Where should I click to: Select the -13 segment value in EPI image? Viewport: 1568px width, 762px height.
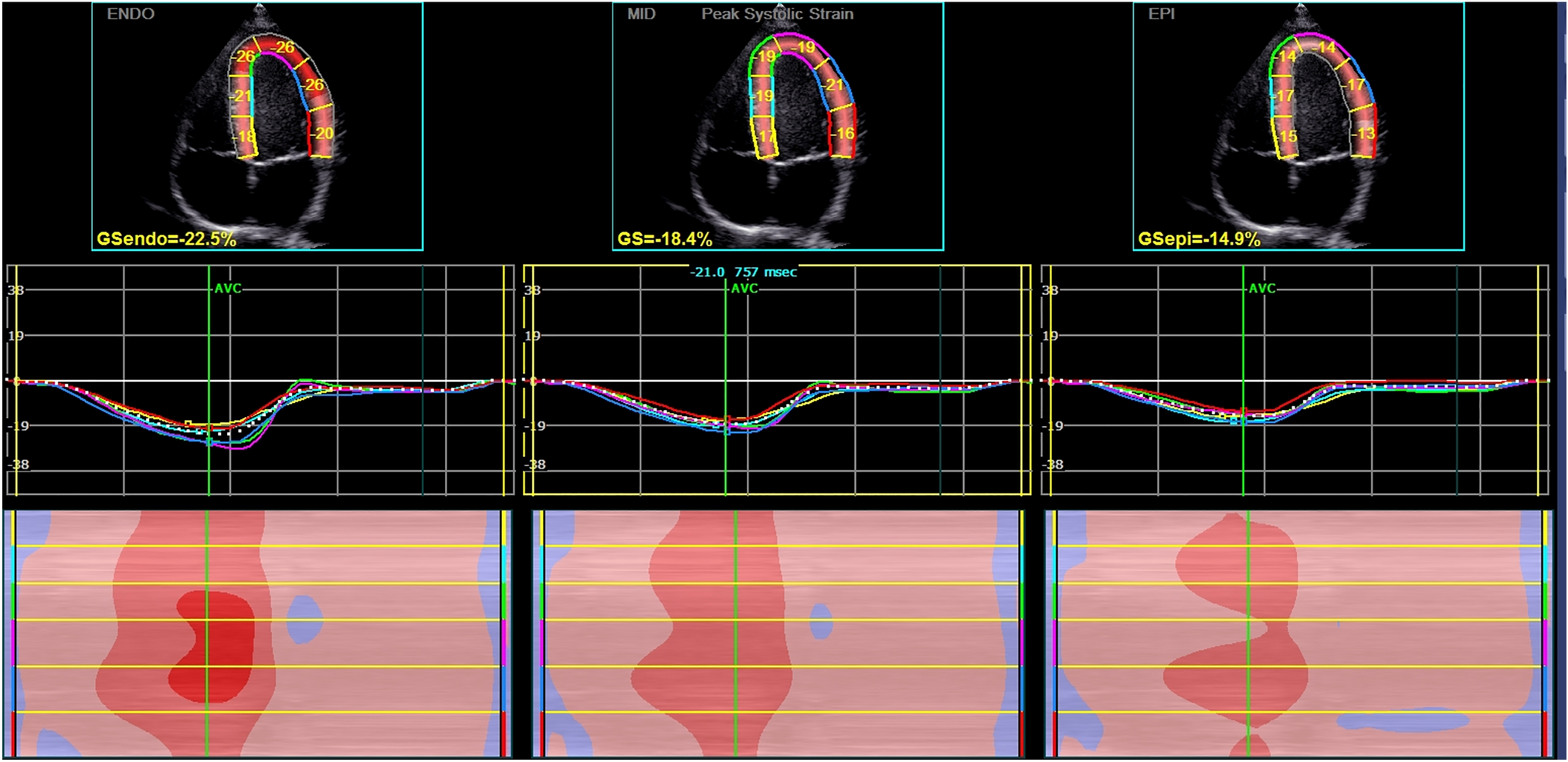1364,133
